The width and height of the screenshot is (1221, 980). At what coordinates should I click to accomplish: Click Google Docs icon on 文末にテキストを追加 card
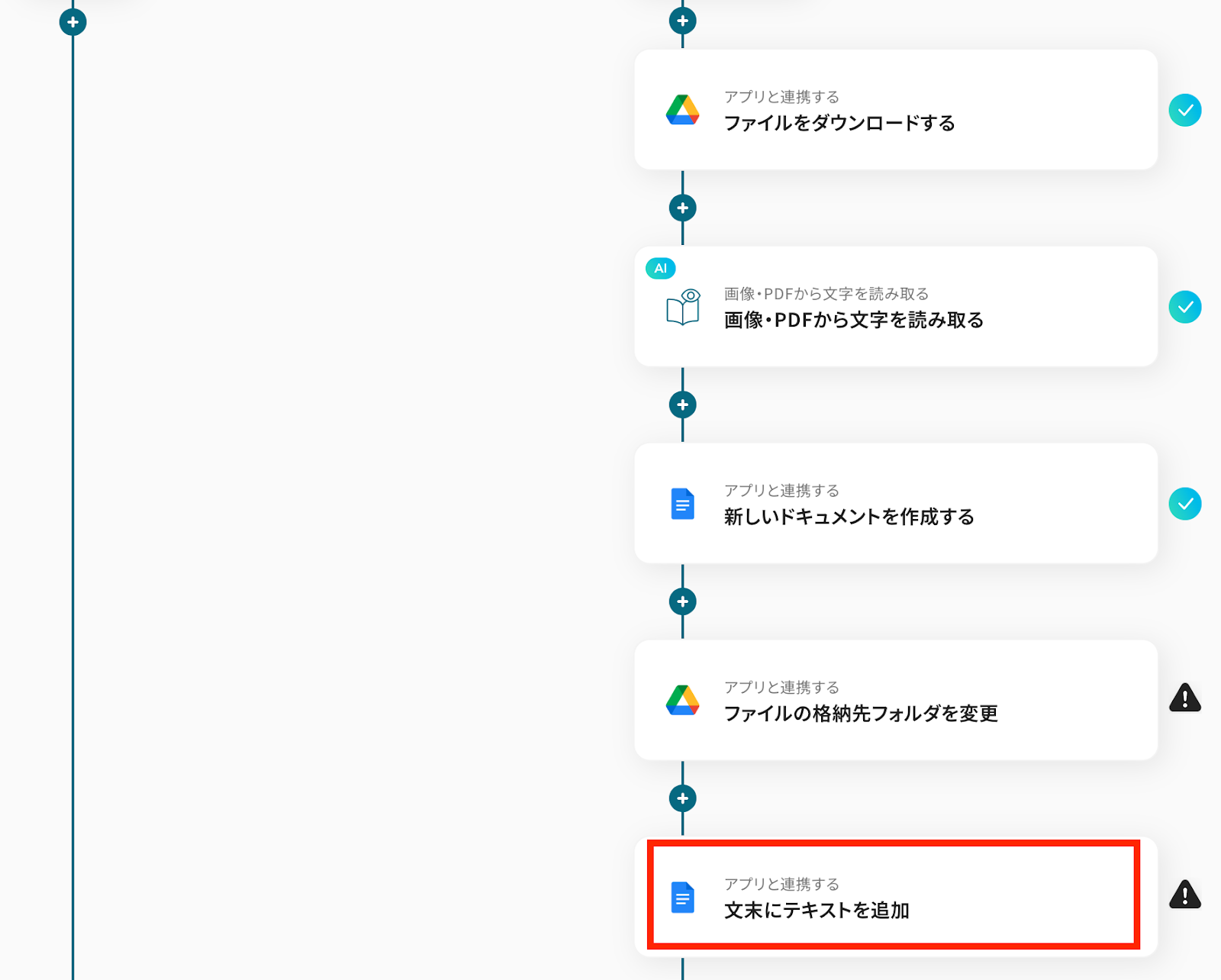[x=682, y=897]
